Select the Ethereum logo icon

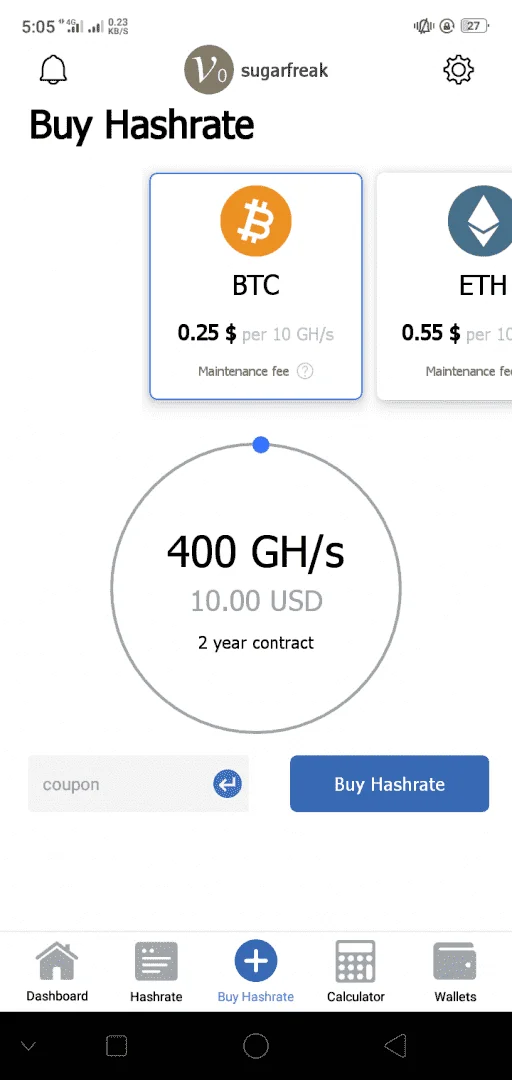480,222
